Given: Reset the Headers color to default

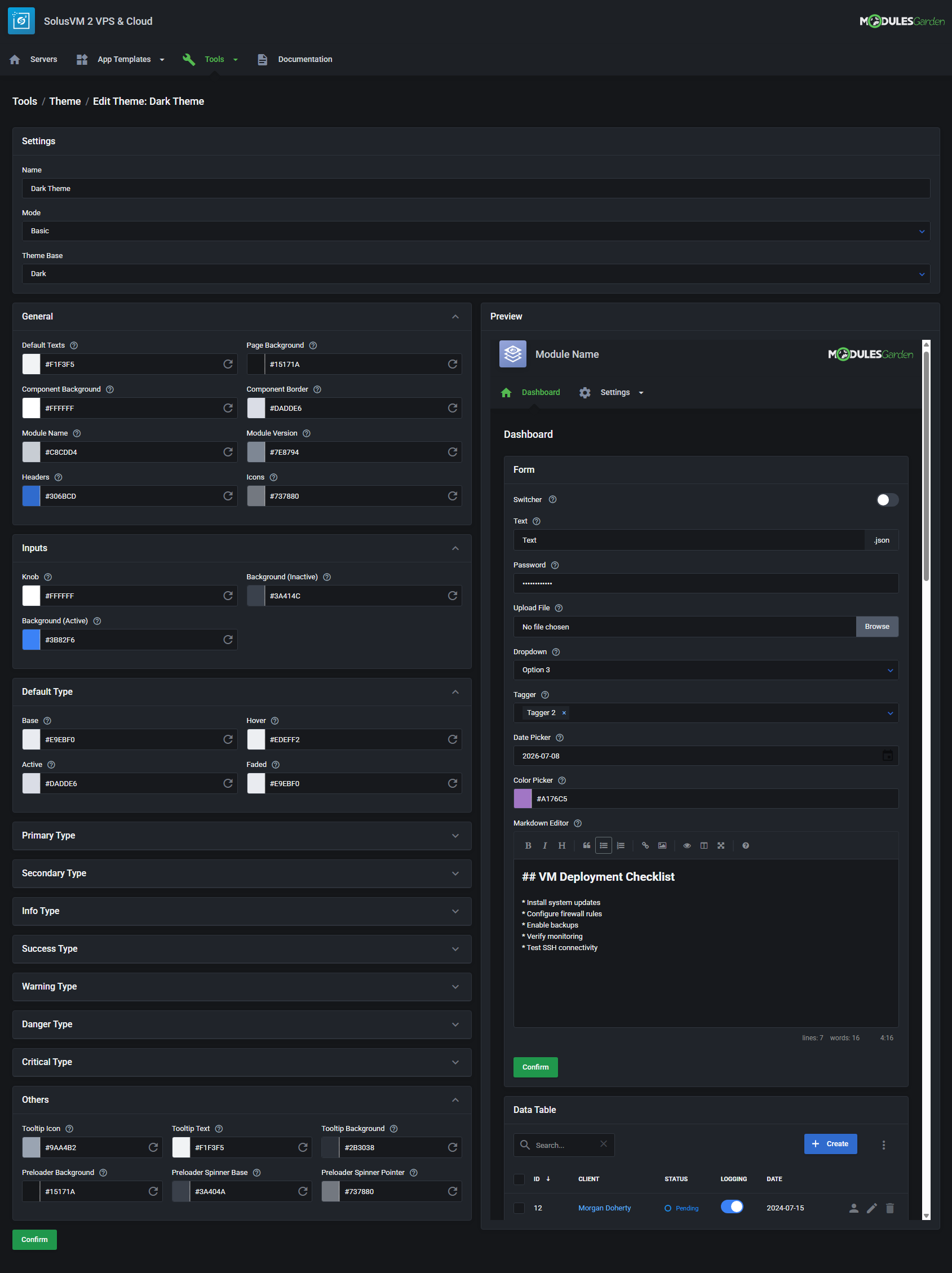Looking at the screenshot, I should pos(228,496).
